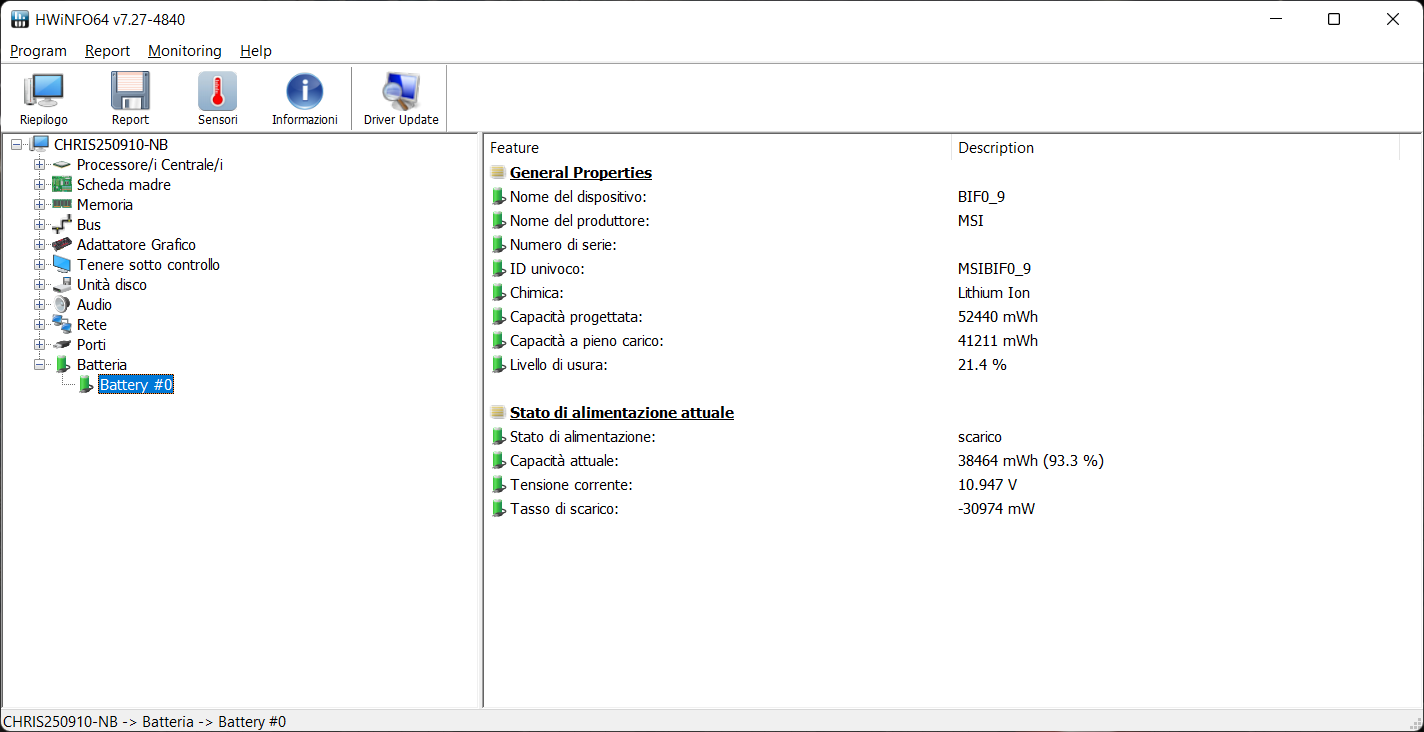Open the Sensori thermometer icon
This screenshot has height=732, width=1424.
tap(217, 98)
